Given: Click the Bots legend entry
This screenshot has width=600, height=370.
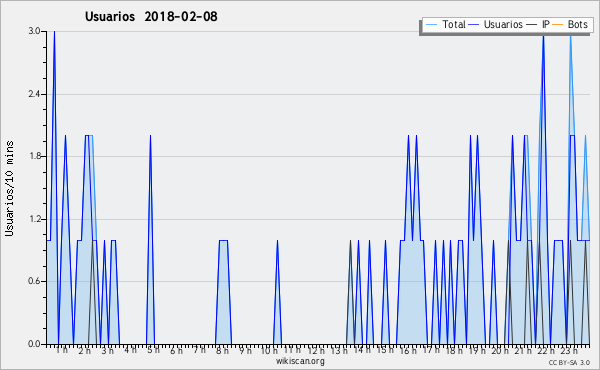Looking at the screenshot, I should point(570,24).
